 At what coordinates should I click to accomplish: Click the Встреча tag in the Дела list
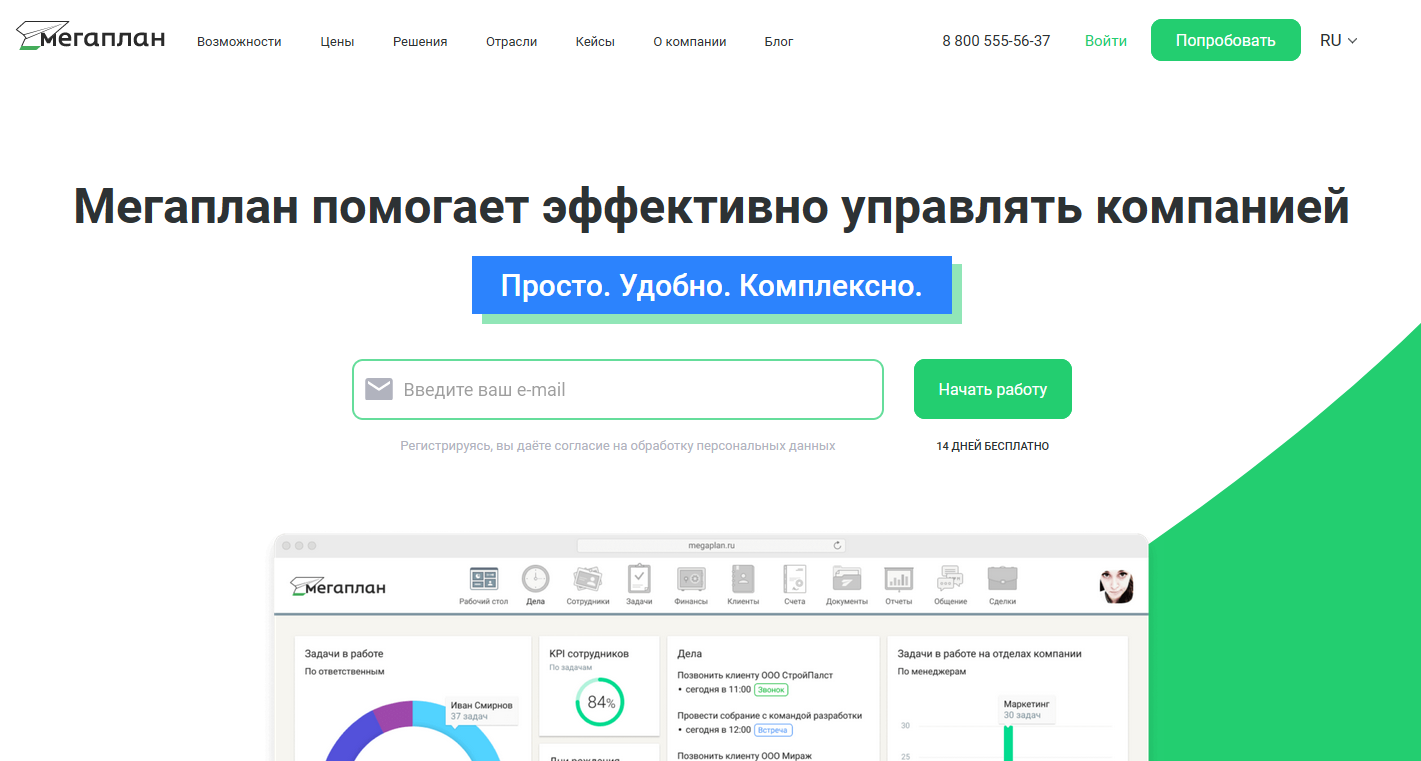point(773,730)
